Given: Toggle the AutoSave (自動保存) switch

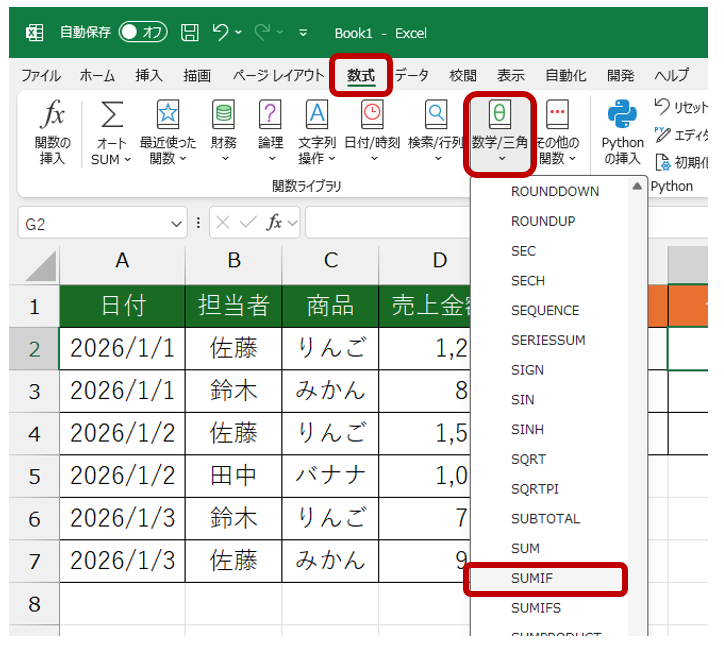Looking at the screenshot, I should 142,33.
